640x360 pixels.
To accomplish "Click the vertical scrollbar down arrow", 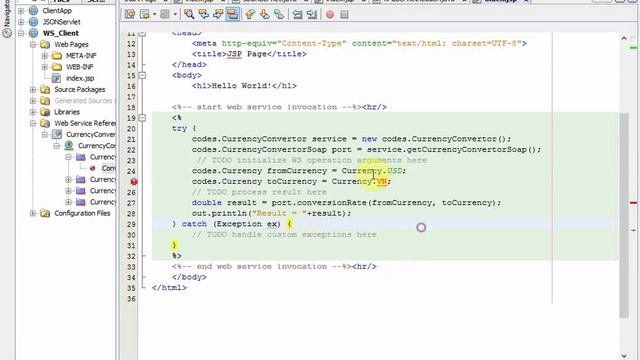I will point(624,356).
